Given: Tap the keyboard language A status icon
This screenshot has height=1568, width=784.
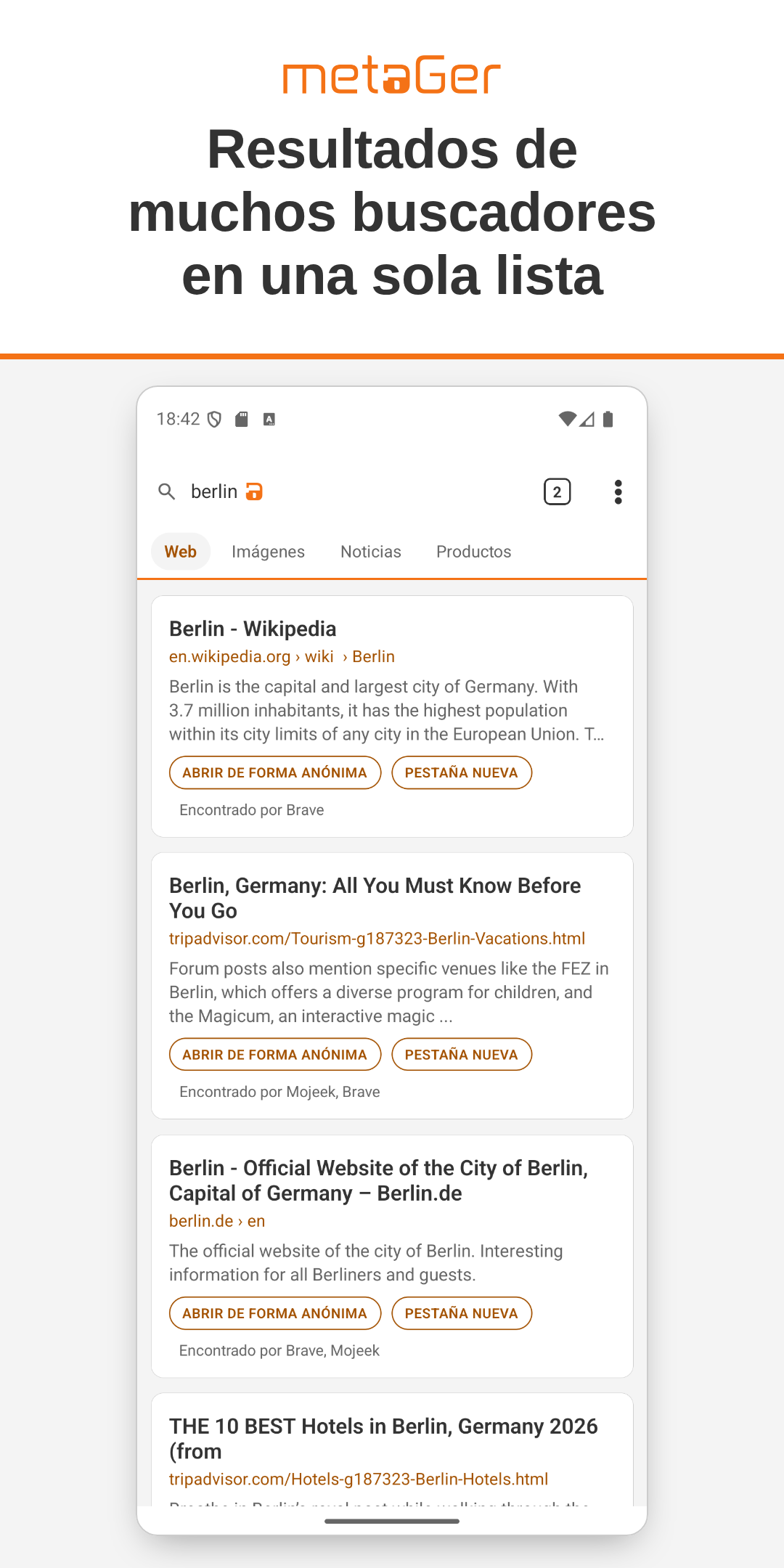Looking at the screenshot, I should tap(269, 420).
